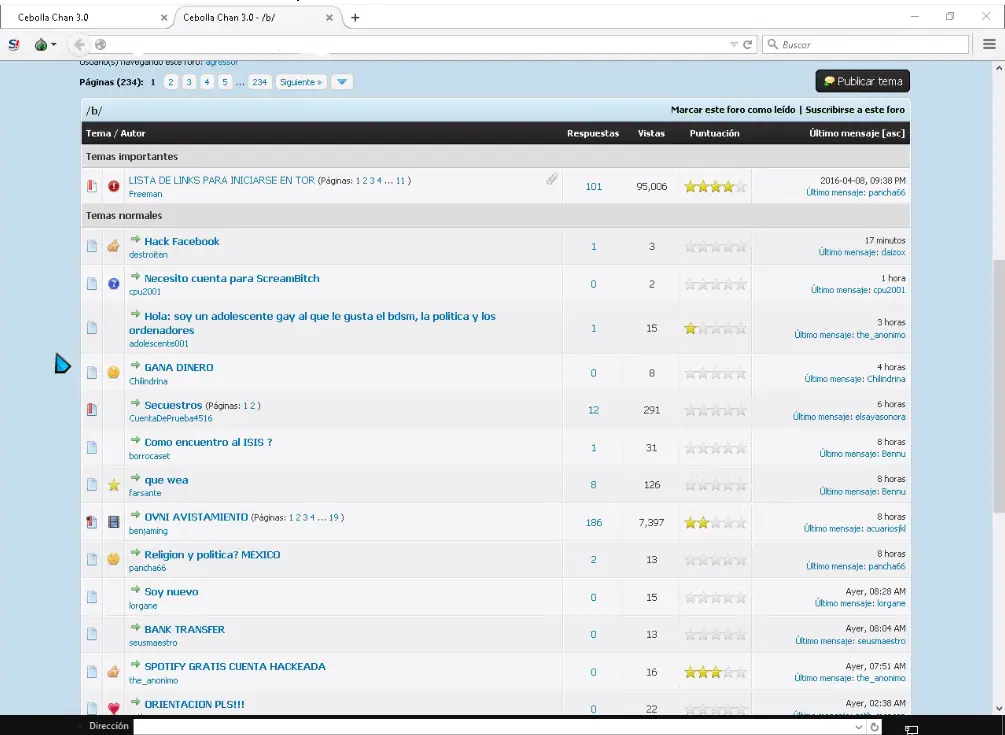The image size is (1005, 735).
Task: Open the page jump dropdown arrow after Siguiente
Action: (342, 82)
